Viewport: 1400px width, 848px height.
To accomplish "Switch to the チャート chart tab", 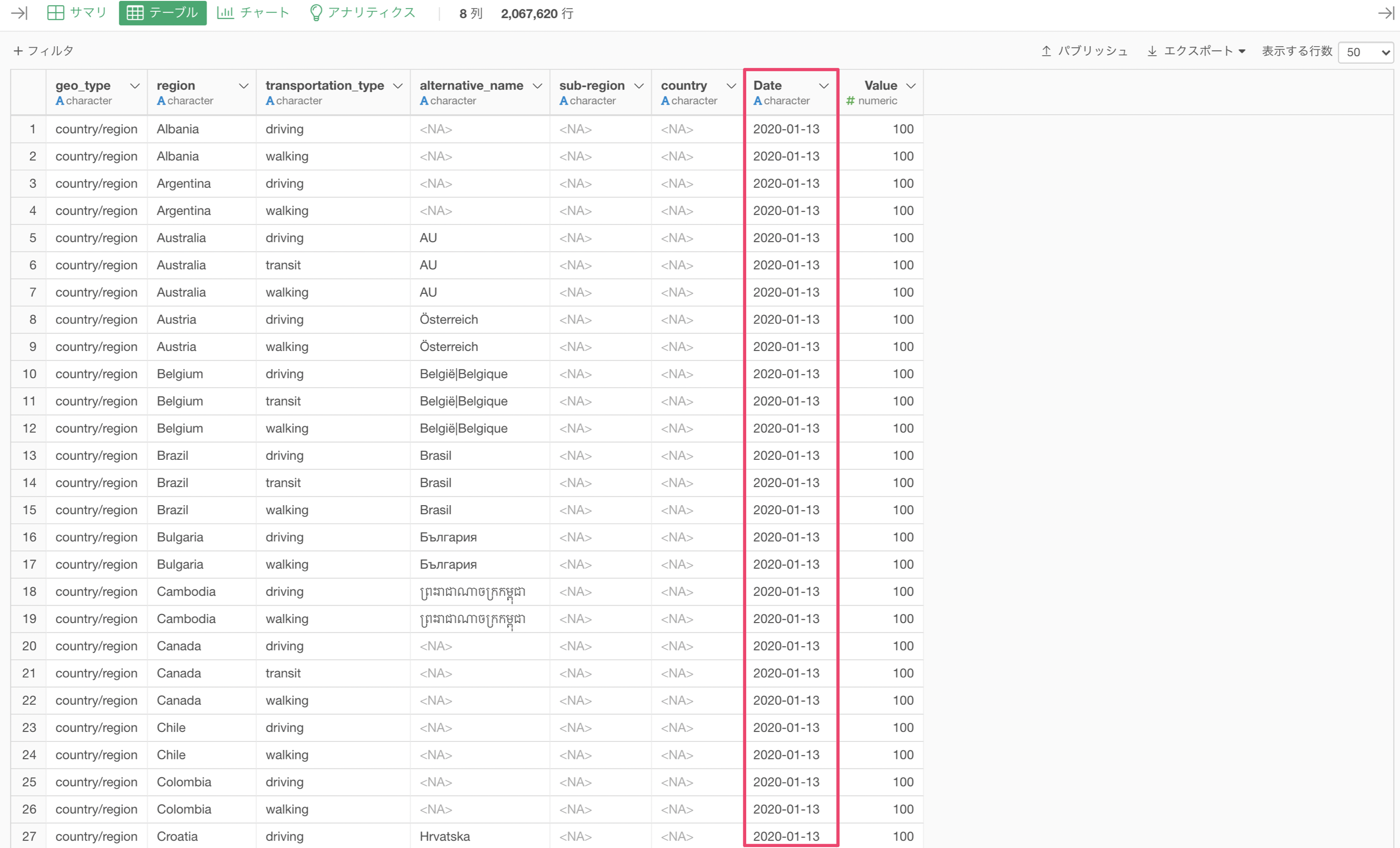I will click(254, 13).
